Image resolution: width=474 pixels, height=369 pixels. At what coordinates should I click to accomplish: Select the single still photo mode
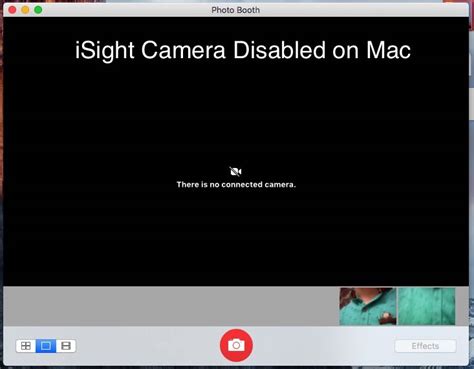(x=46, y=346)
